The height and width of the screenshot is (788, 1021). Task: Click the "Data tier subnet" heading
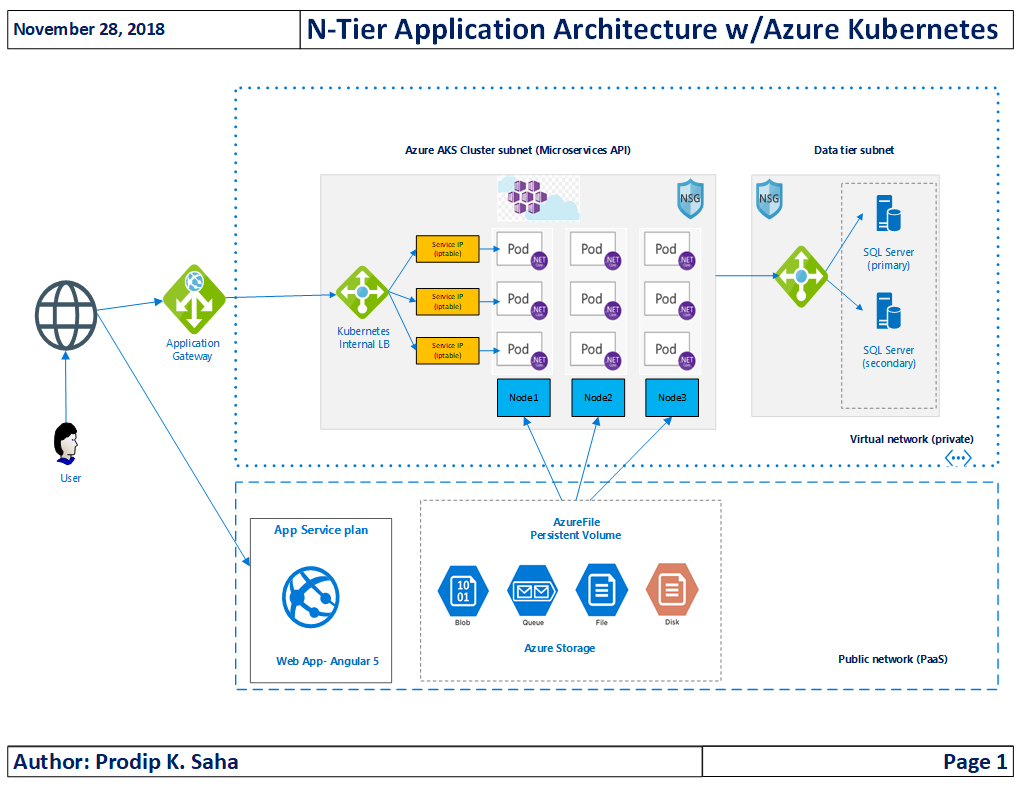pyautogui.click(x=854, y=150)
